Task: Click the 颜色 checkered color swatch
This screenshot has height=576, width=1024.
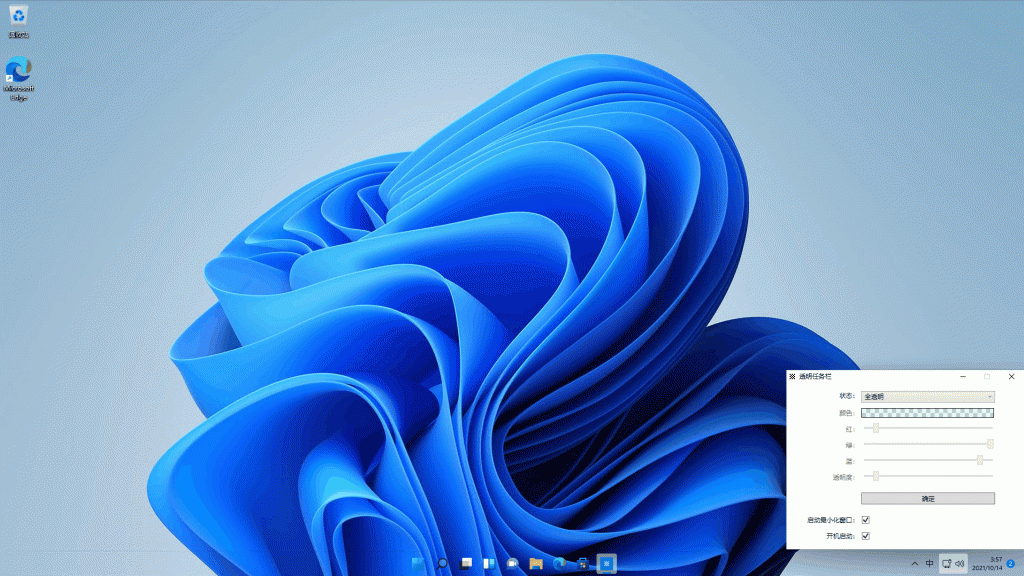Action: 928,412
